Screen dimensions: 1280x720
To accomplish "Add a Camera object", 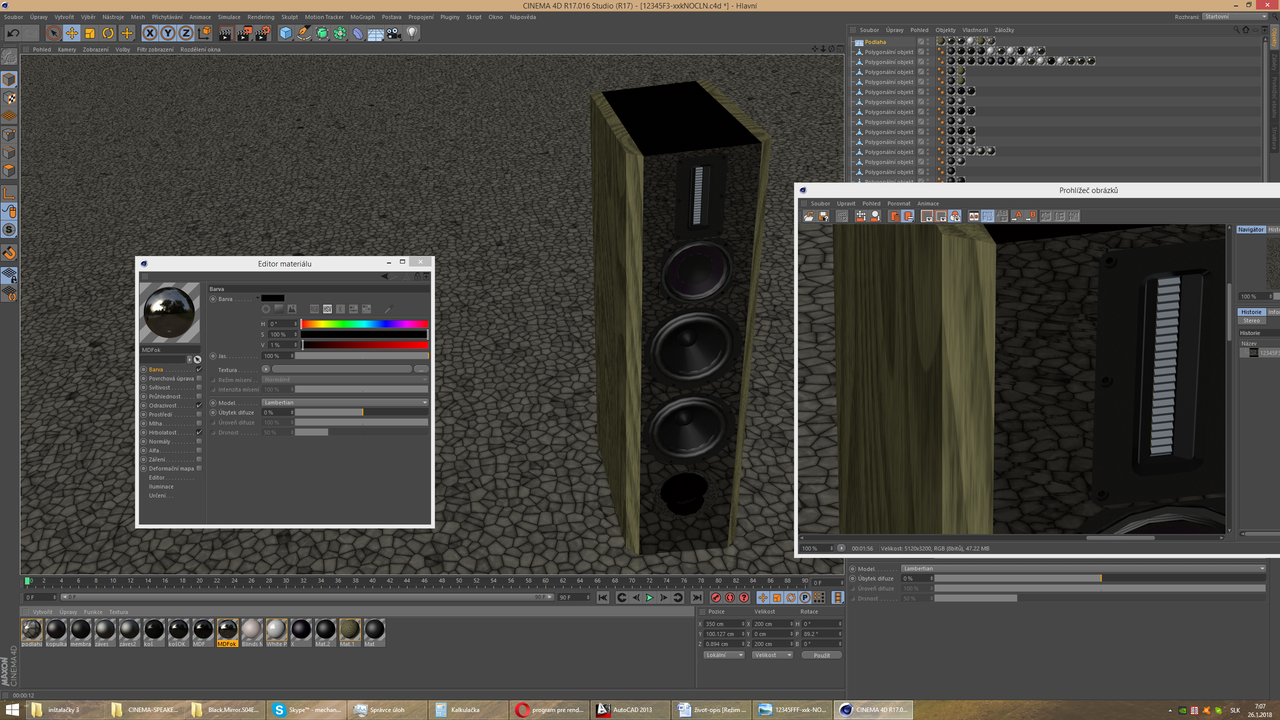I will coord(394,33).
